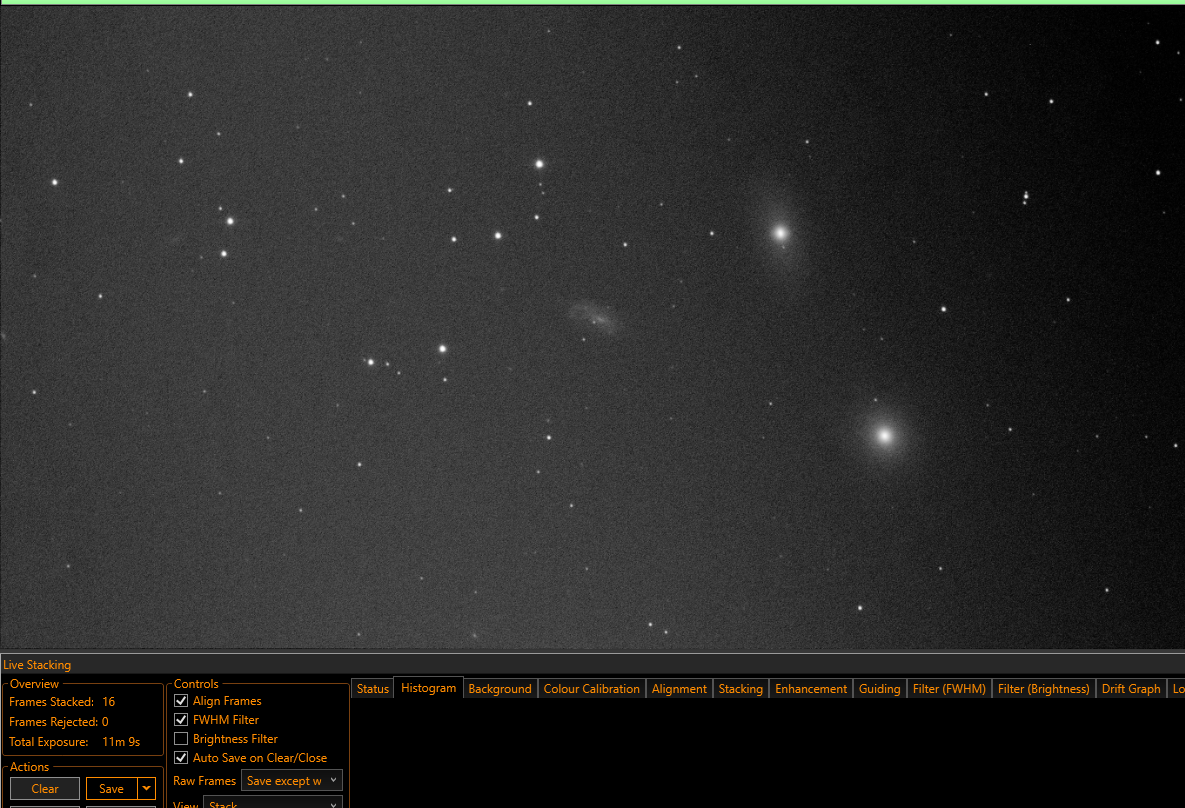Select the Filter (FWHM) tab
Viewport: 1185px width, 808px height.
click(x=948, y=689)
